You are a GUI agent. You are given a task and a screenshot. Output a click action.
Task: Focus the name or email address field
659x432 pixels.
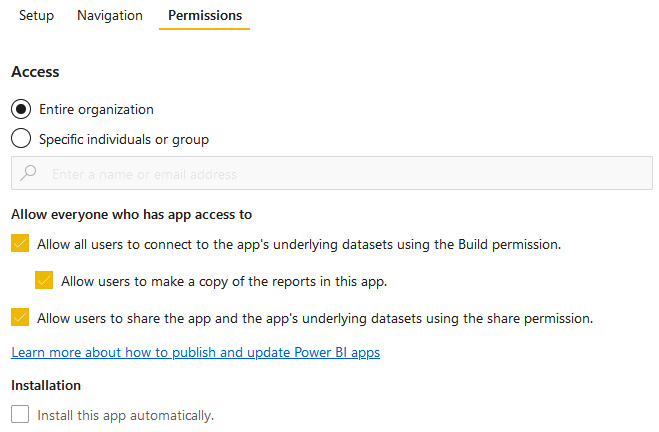coord(340,173)
